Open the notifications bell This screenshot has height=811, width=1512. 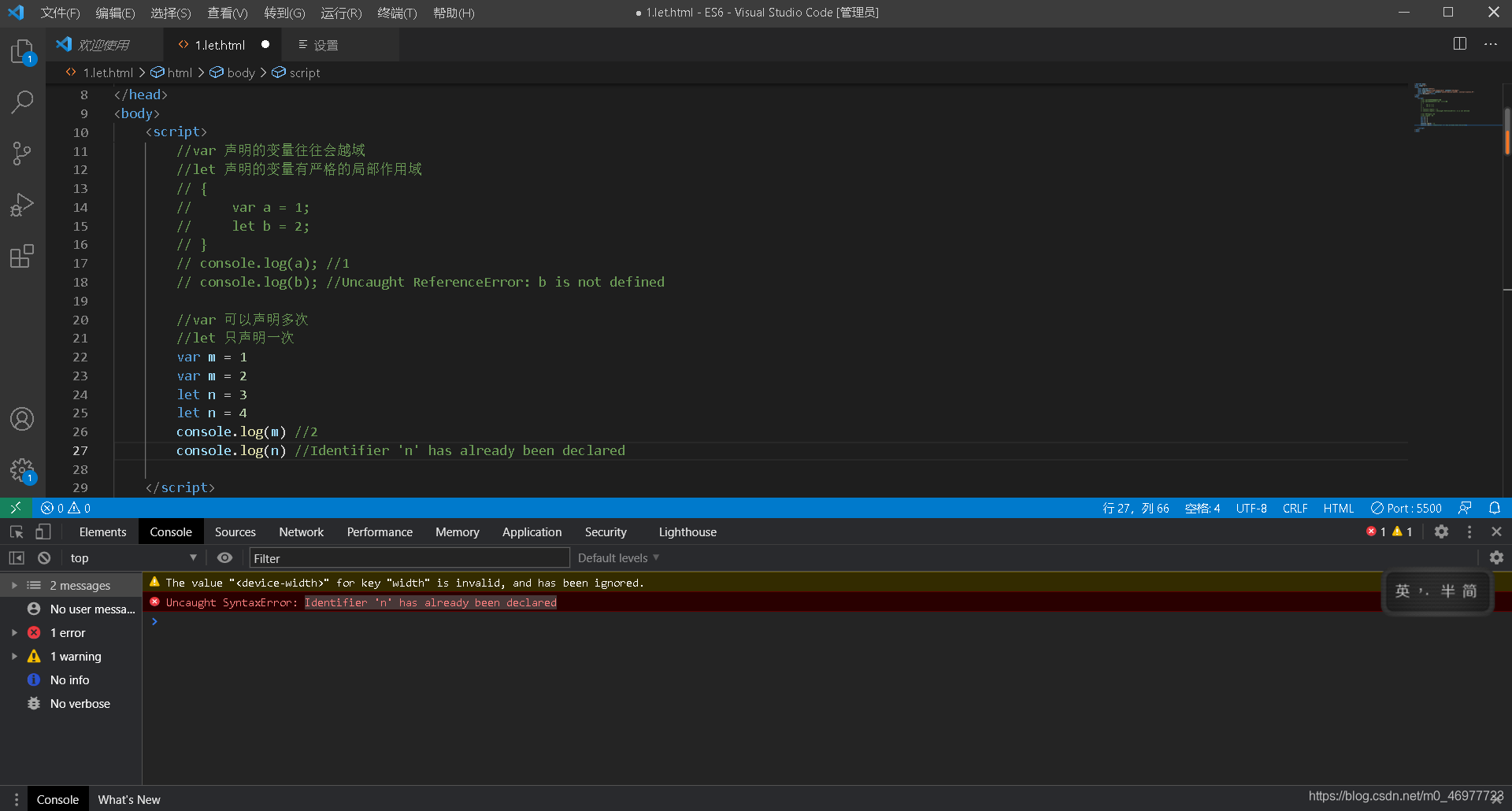(x=1495, y=508)
